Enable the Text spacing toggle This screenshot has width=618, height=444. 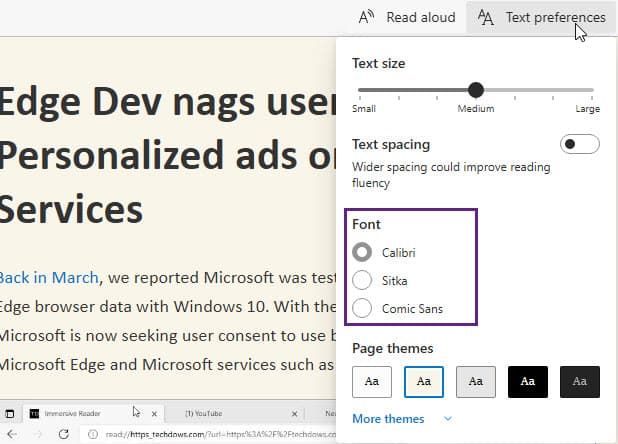pyautogui.click(x=580, y=144)
